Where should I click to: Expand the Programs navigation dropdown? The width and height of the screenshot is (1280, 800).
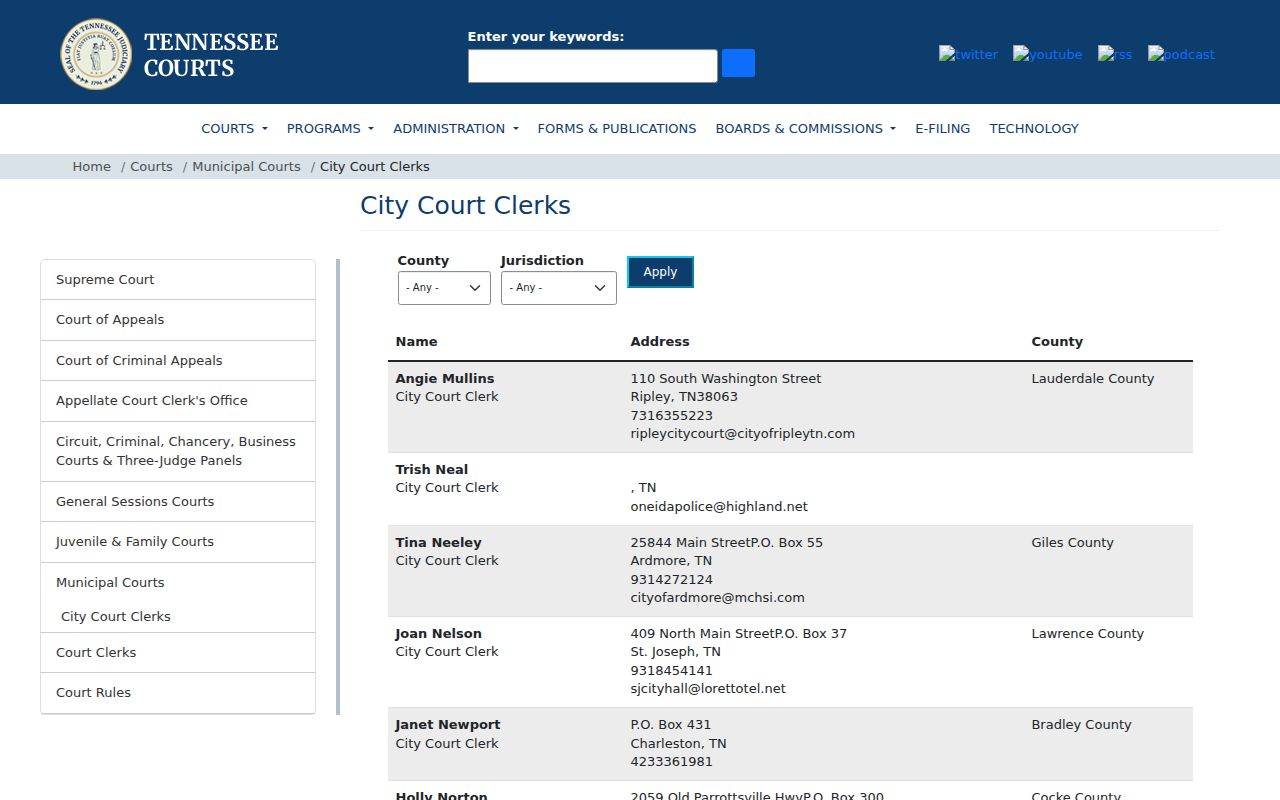pos(330,128)
